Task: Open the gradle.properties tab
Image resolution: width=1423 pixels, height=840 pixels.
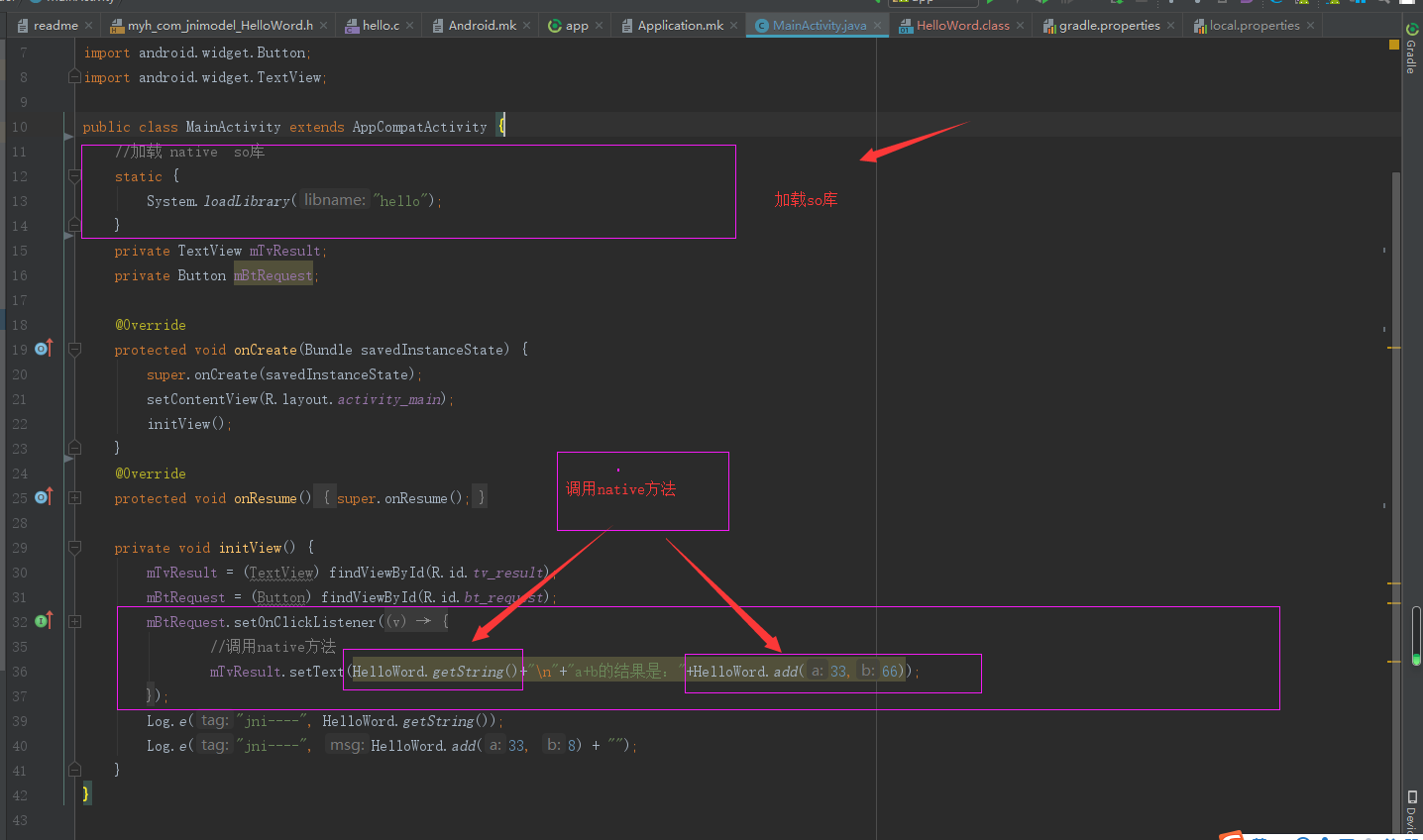Action: coord(1109,26)
